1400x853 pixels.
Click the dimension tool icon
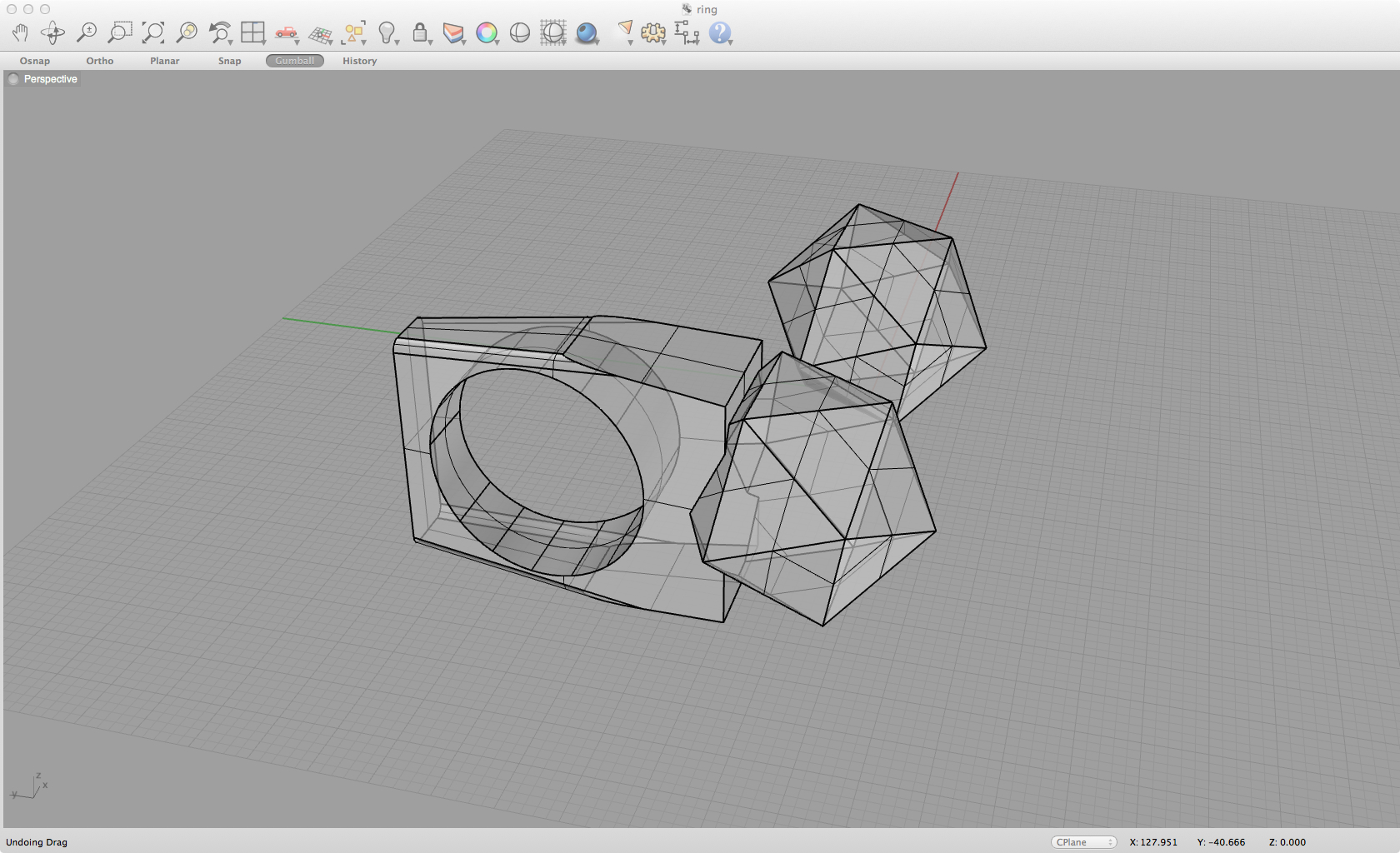687,33
